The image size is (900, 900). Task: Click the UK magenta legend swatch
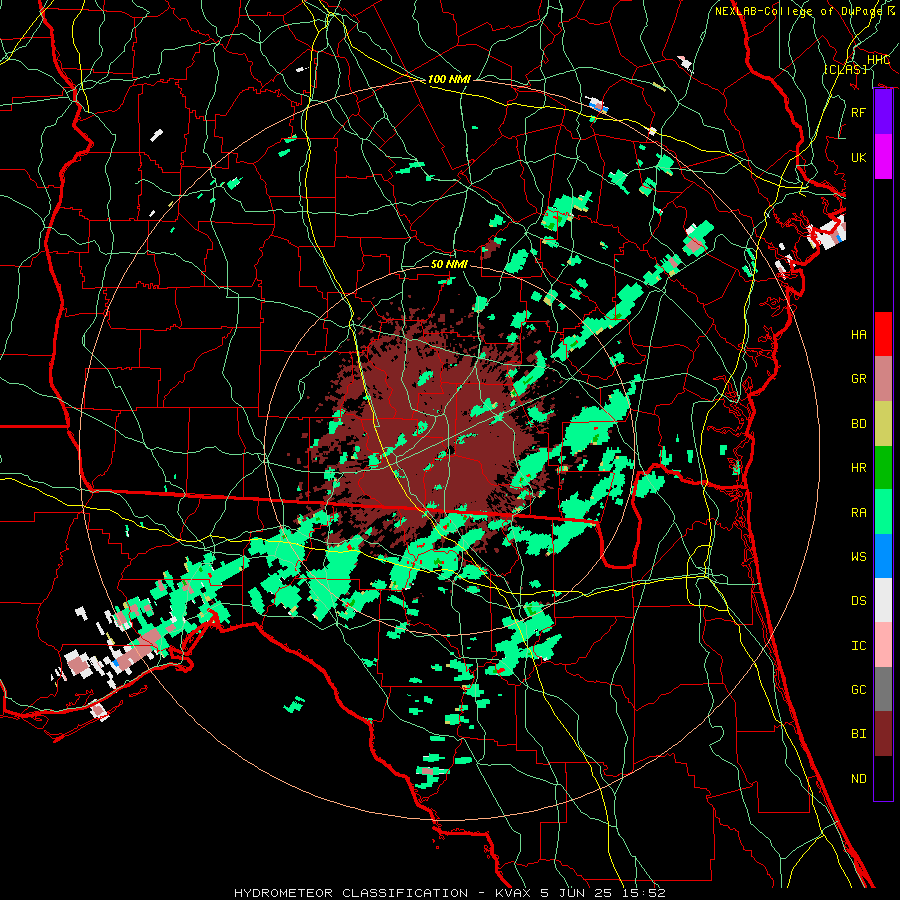pos(883,157)
